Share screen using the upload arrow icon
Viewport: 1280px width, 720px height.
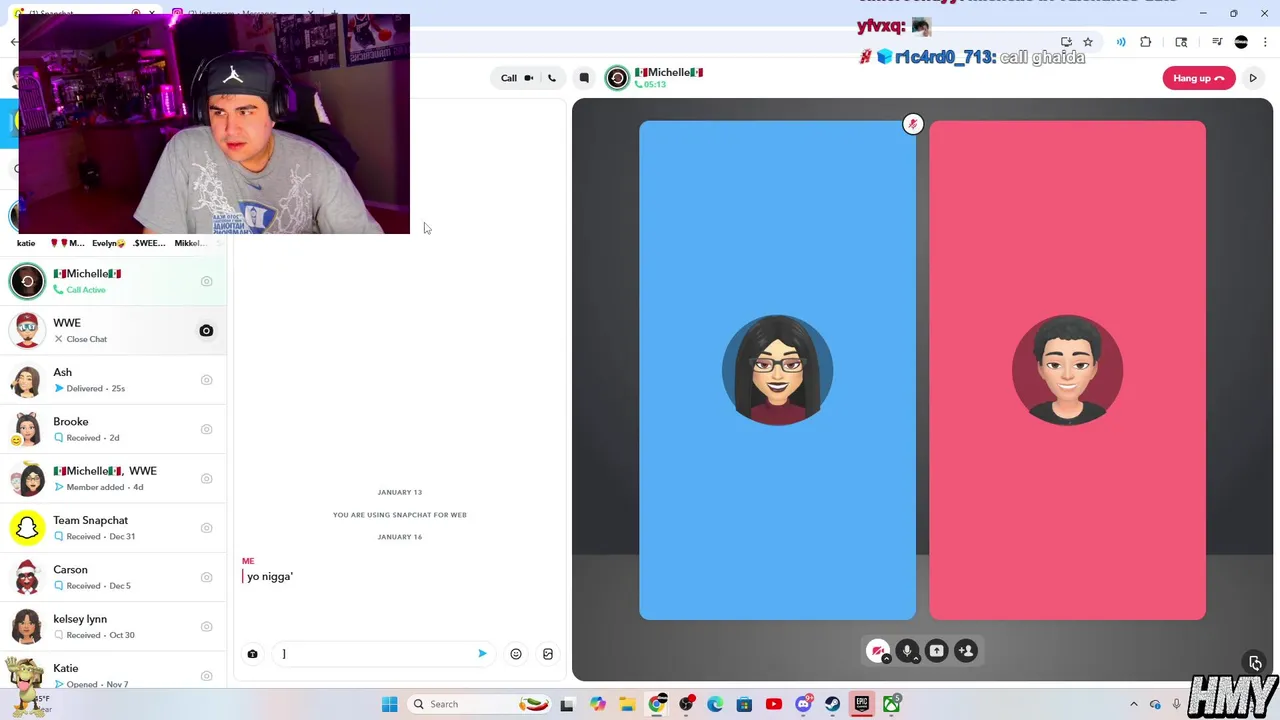tap(936, 651)
